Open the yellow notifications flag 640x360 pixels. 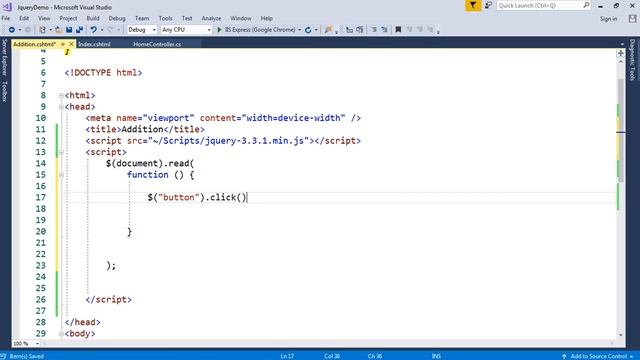pyautogui.click(x=473, y=6)
